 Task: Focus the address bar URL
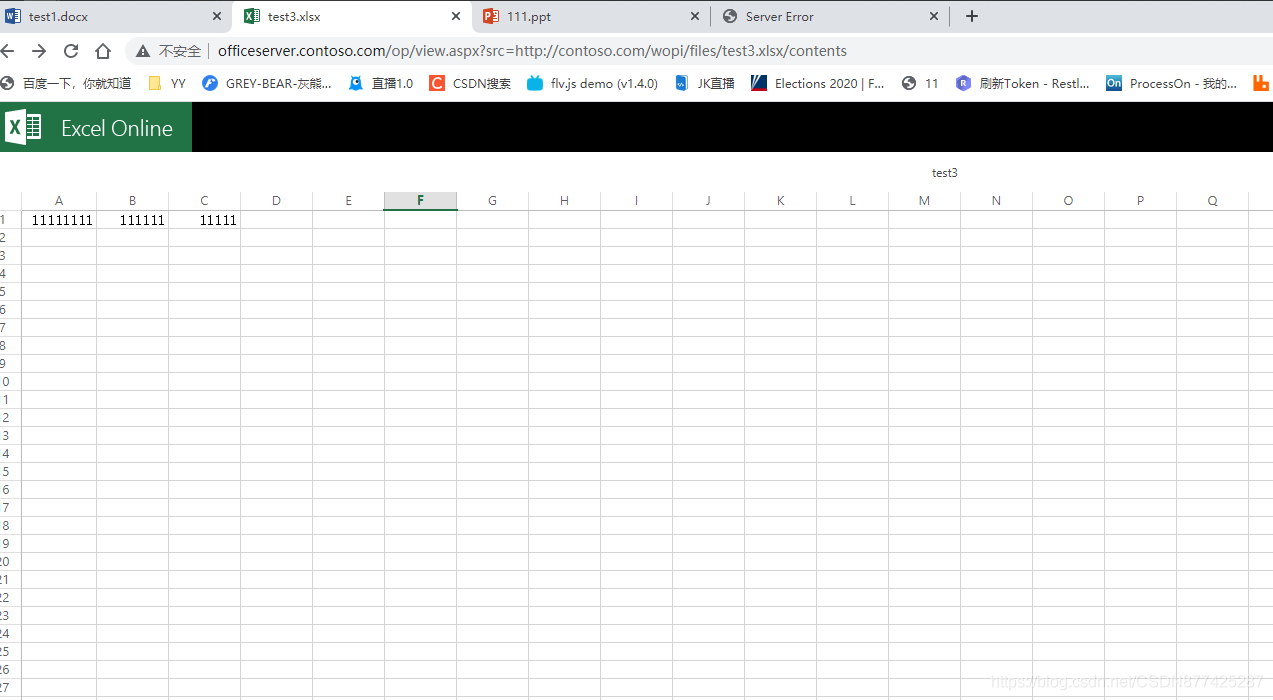[x=532, y=51]
